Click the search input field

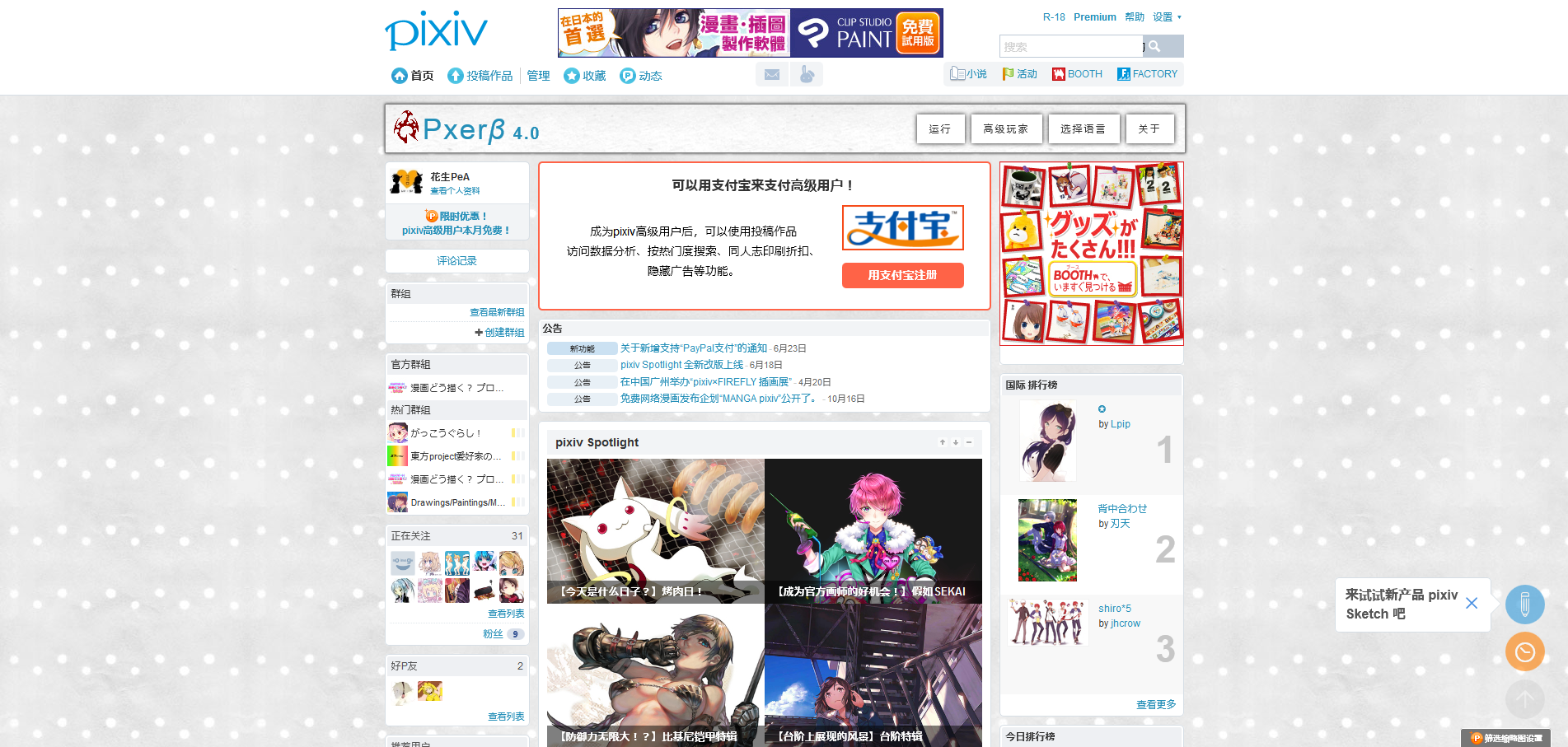1070,47
